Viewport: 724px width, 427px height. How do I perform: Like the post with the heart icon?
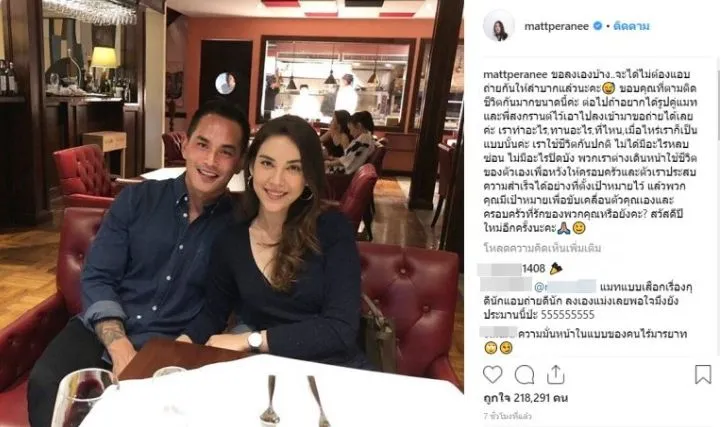point(492,374)
